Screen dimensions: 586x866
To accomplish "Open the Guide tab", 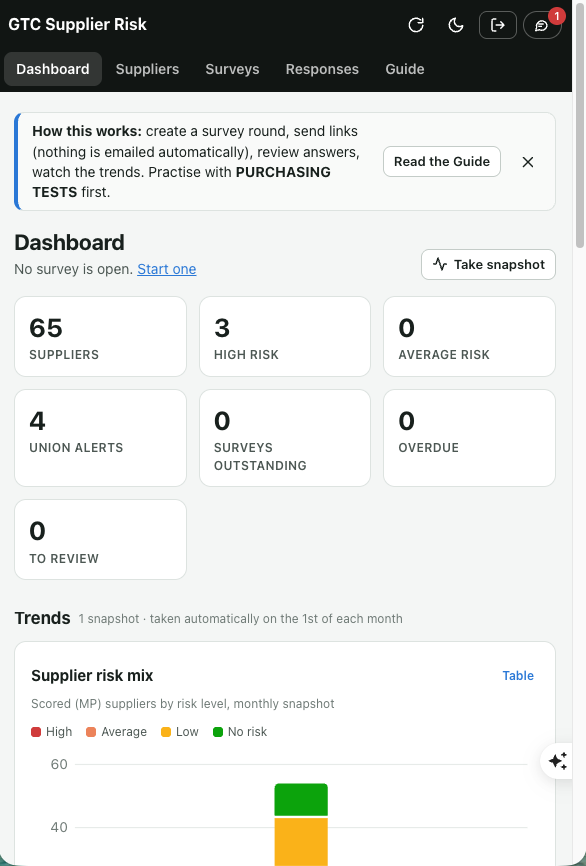I will click(x=405, y=69).
